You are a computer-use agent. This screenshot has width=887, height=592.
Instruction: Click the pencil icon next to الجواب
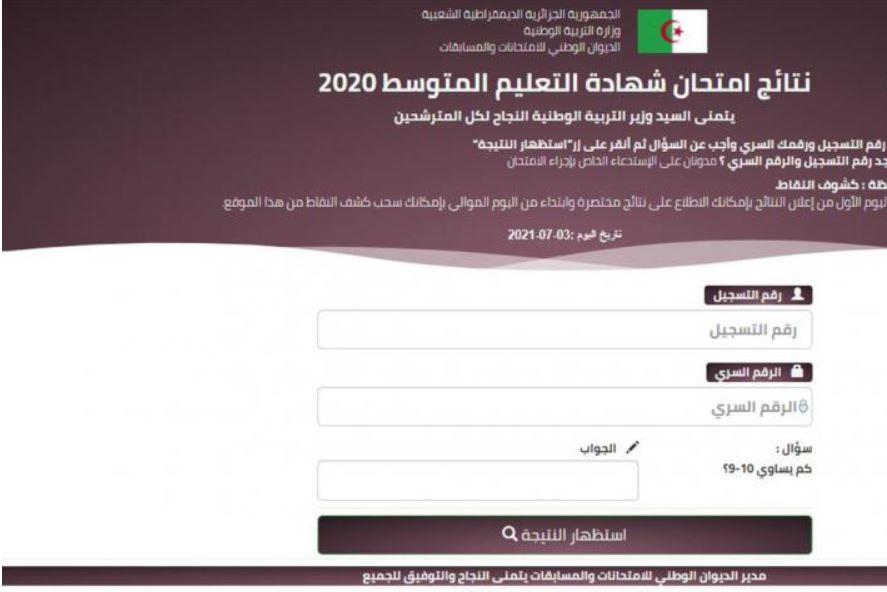click(632, 448)
